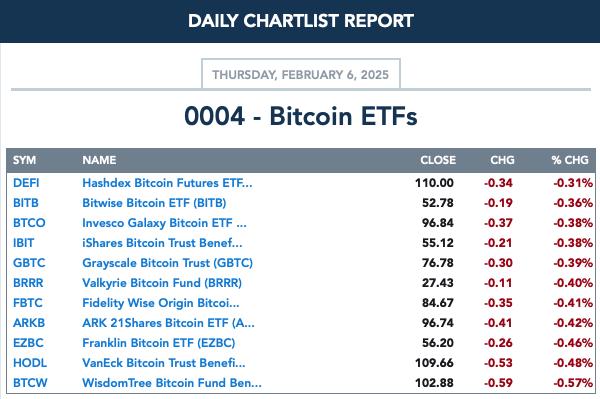Click the % CHG column header
Screen dimensions: 600x399
click(x=570, y=160)
